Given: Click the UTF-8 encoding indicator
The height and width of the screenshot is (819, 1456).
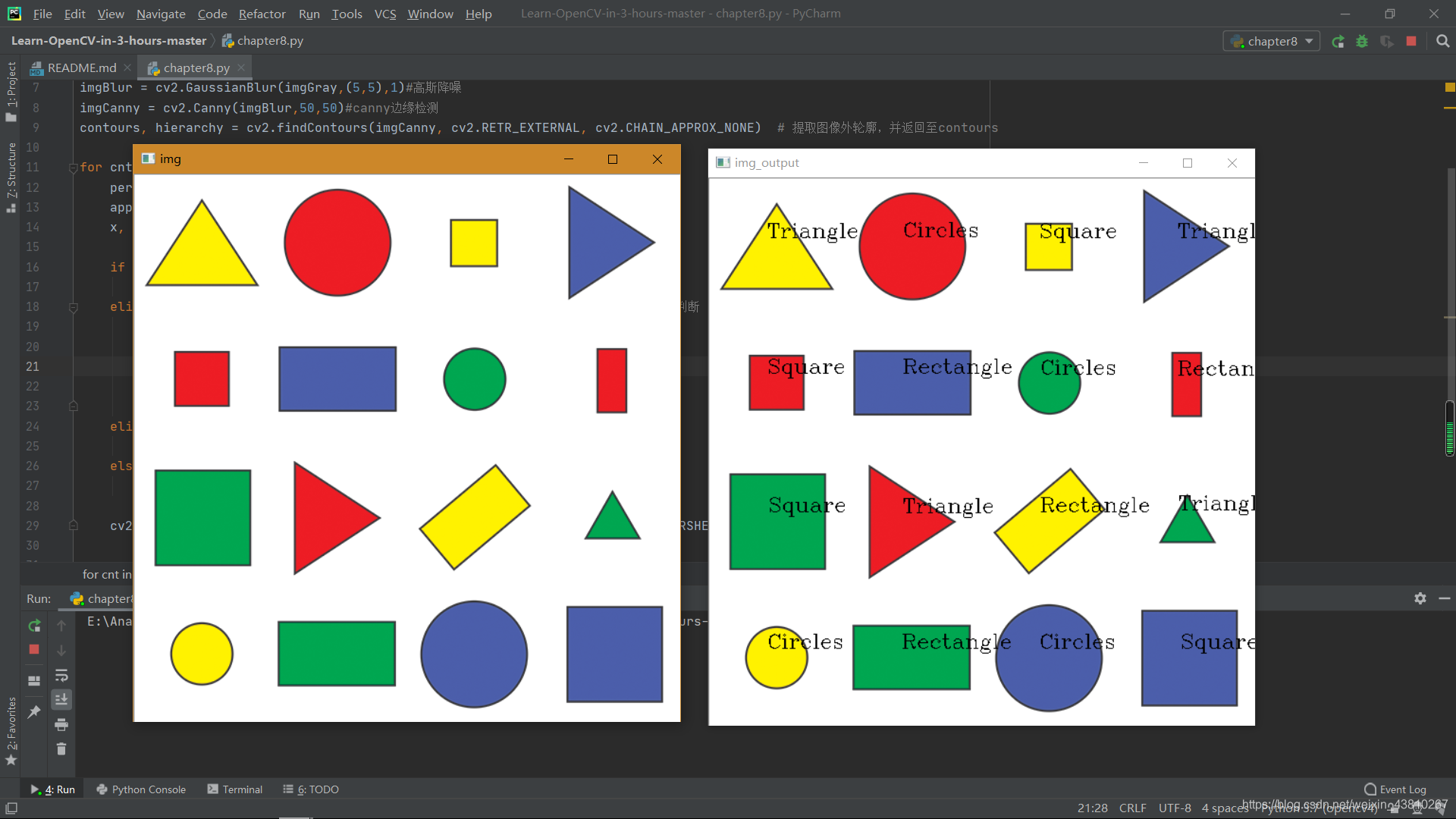Looking at the screenshot, I should 1175,808.
